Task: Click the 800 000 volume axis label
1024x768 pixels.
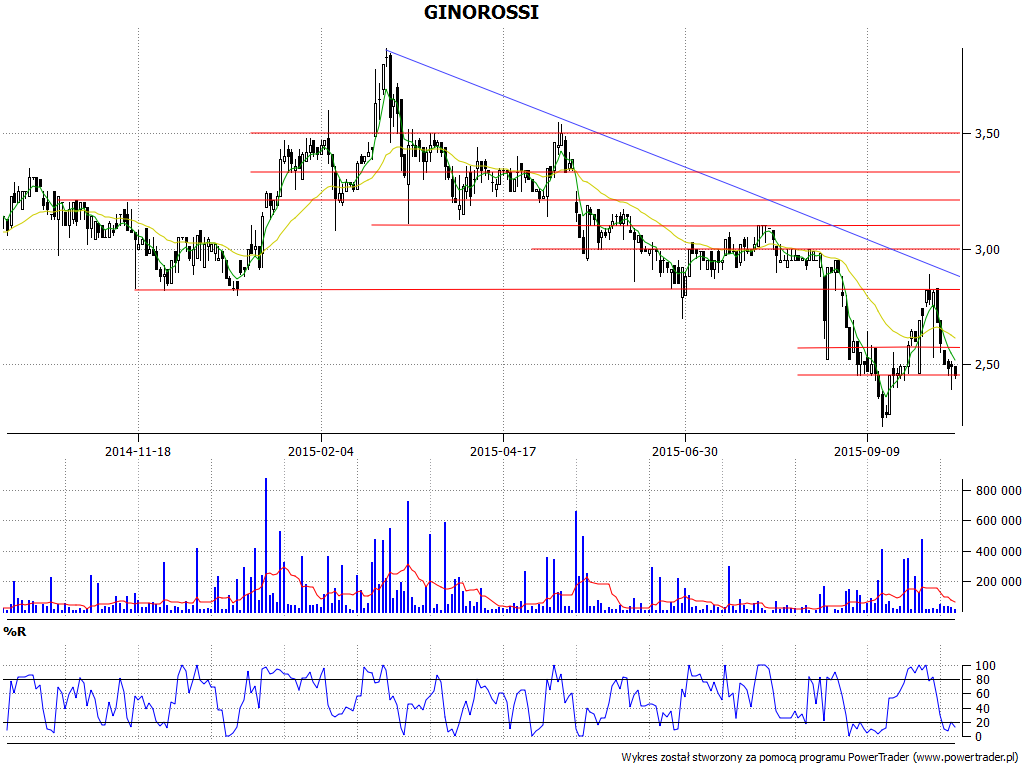Action: [999, 490]
